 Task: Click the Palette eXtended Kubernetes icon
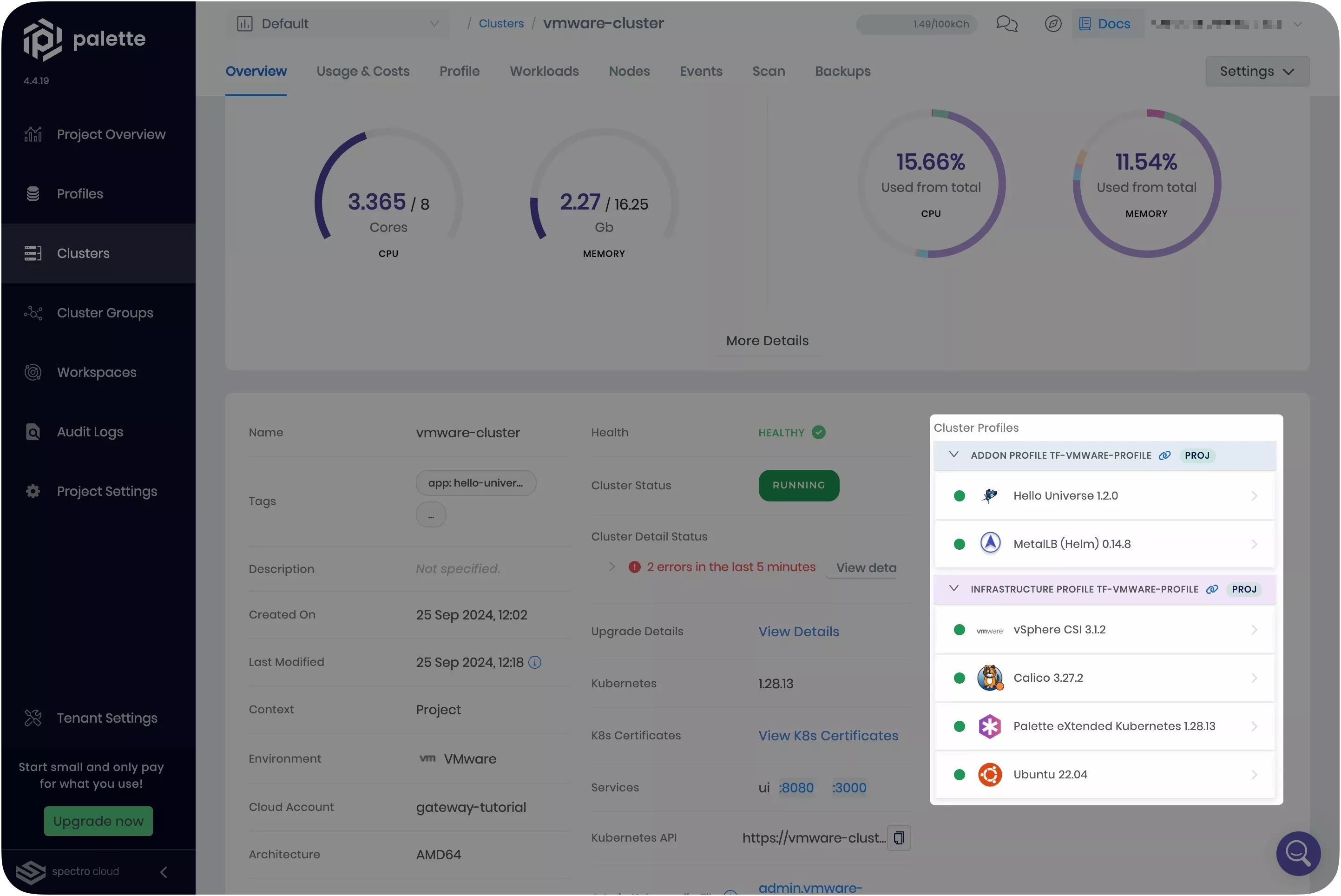[990, 726]
